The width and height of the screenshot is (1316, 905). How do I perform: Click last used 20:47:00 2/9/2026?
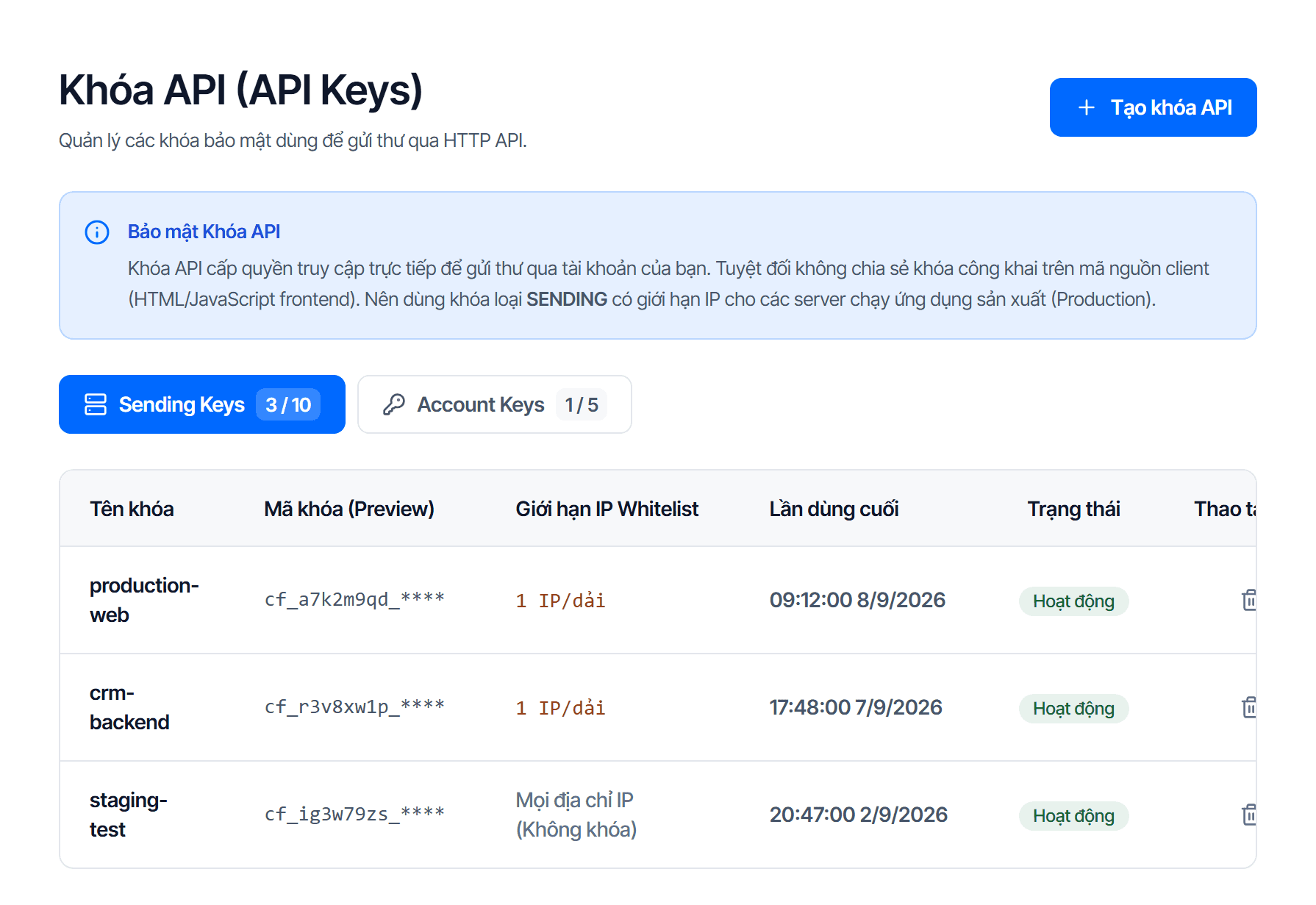coord(859,815)
